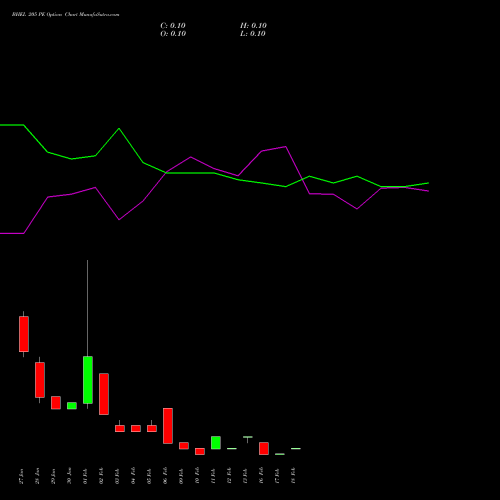Click the red candlestick for 16 Feb

264,448
